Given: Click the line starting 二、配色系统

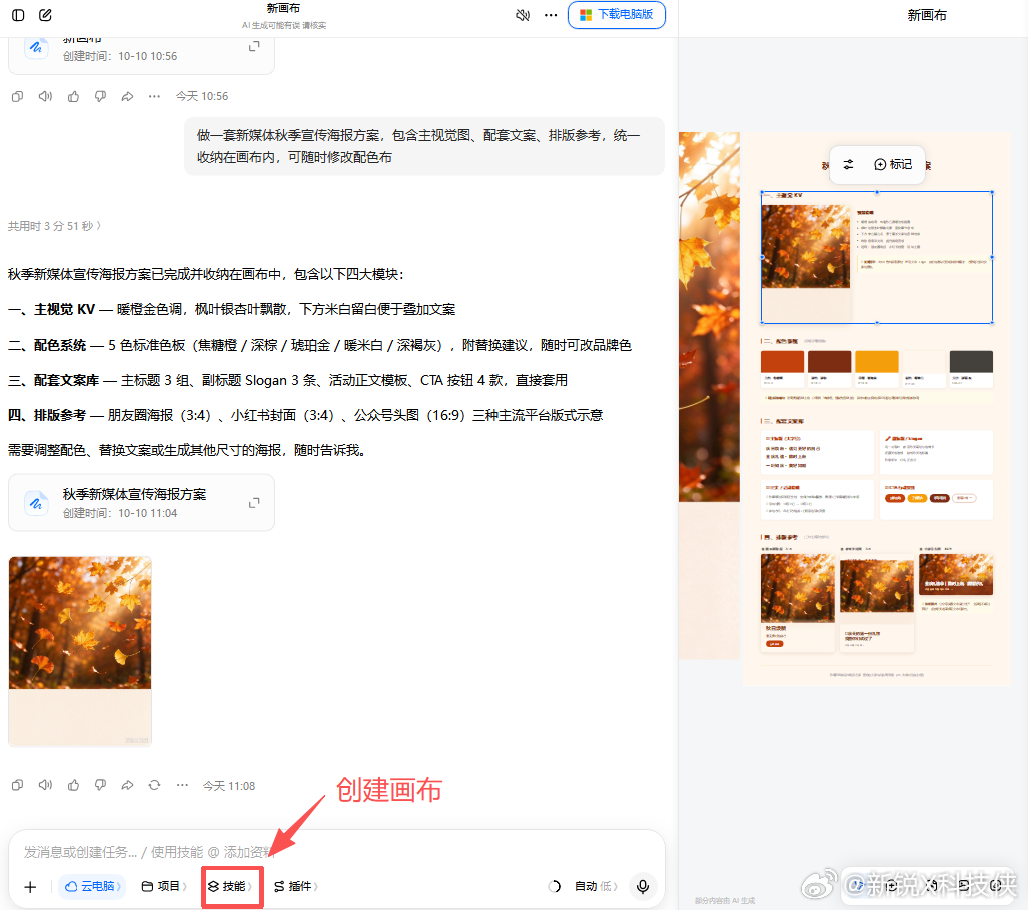Looking at the screenshot, I should [320, 345].
